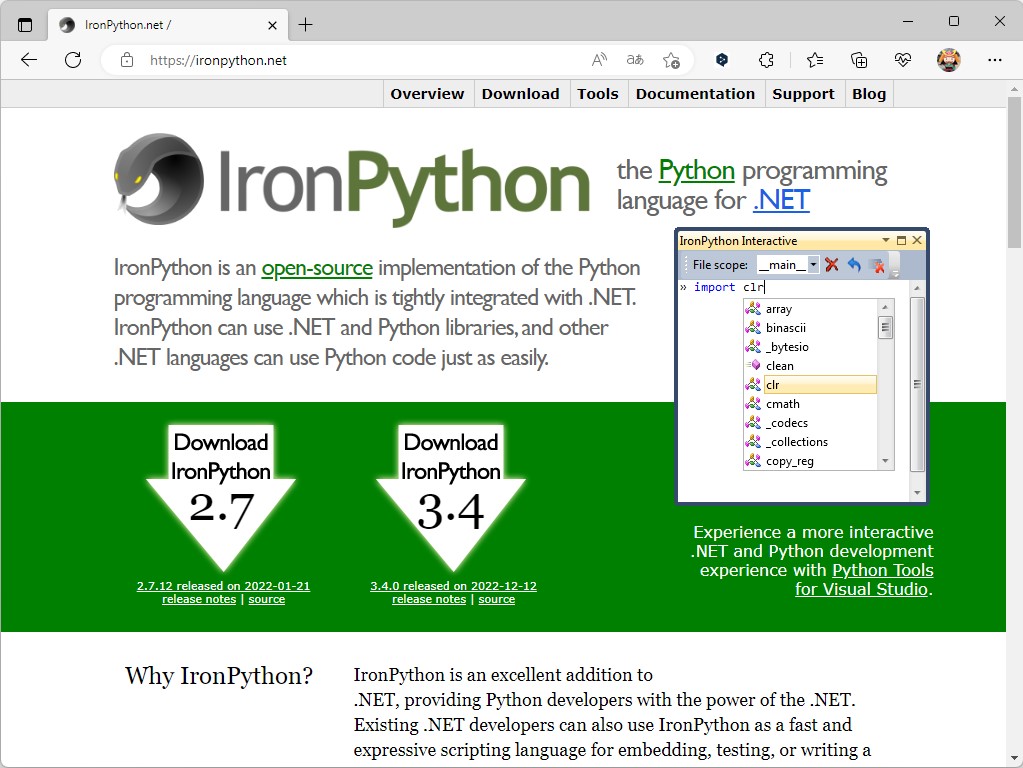Click the array module icon in the autocomplete popup
The image size is (1023, 768).
tap(753, 310)
